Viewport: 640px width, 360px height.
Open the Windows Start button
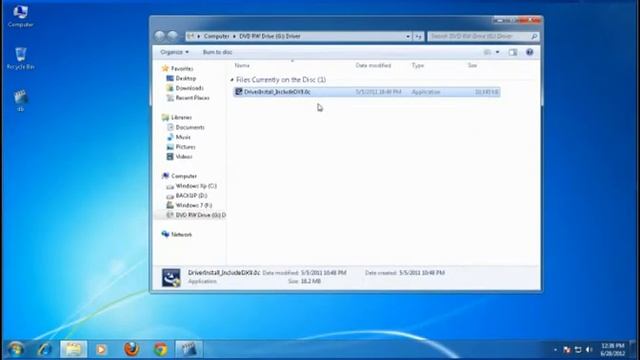point(16,349)
